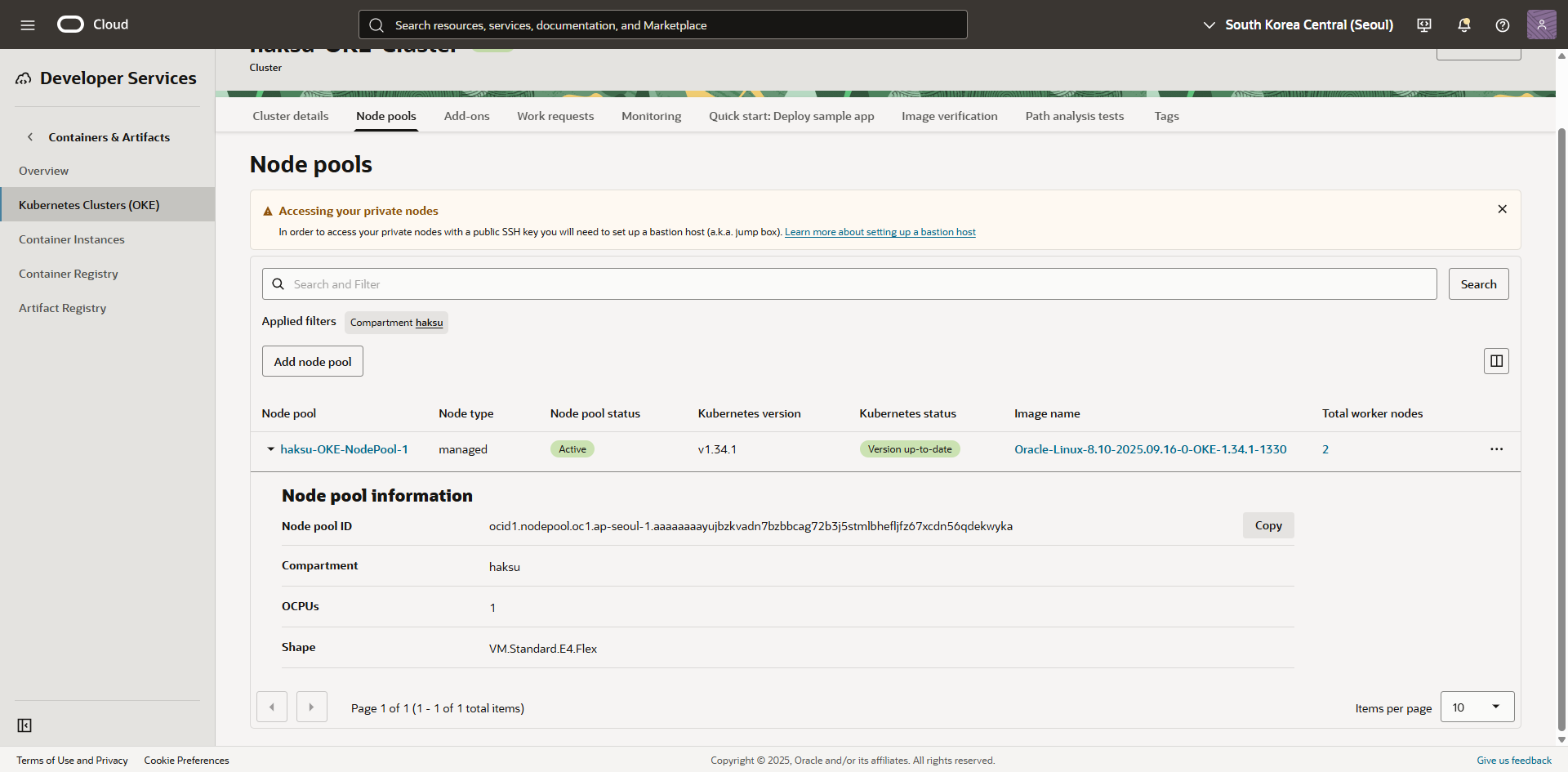Open the row actions menu for haksu-OKE-NodePool-1
The width and height of the screenshot is (1568, 772).
pyautogui.click(x=1496, y=449)
